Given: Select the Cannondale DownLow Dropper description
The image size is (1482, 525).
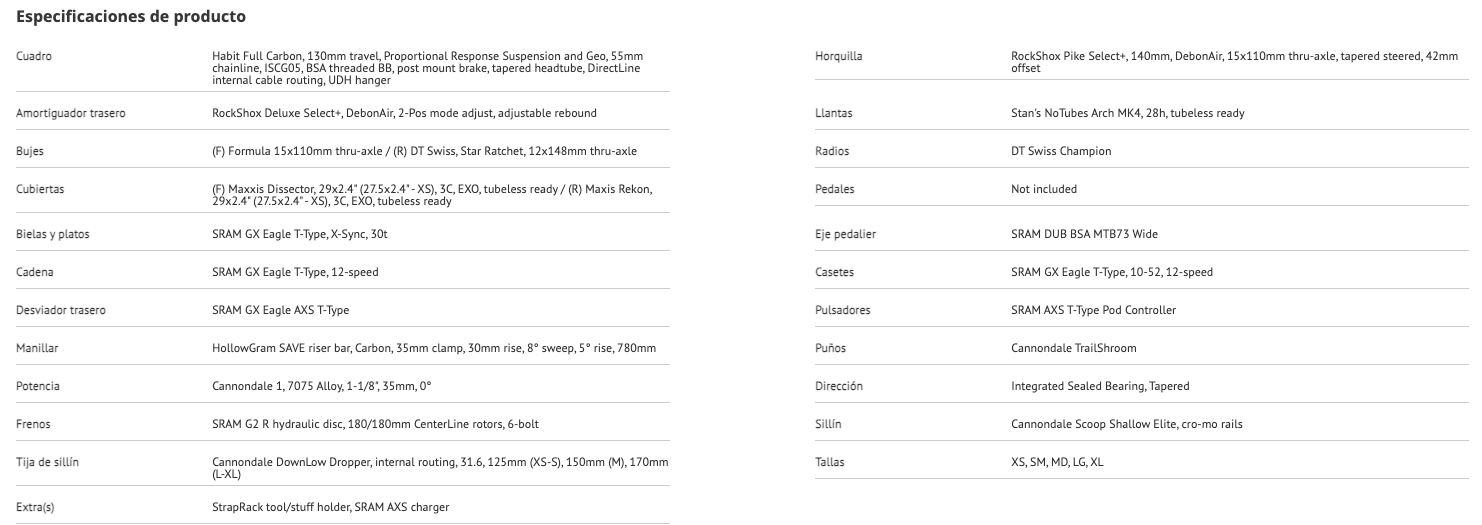Looking at the screenshot, I should click(440, 467).
